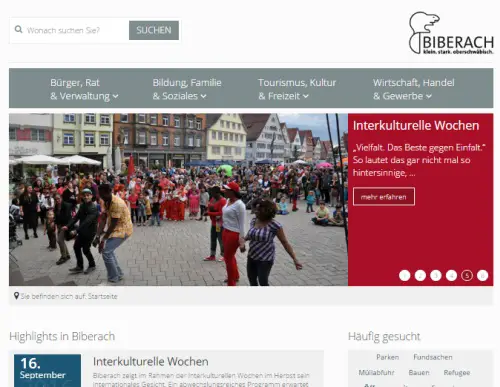Image resolution: width=500 pixels, height=387 pixels.
Task: Switch to slide 6 of carousel
Action: [482, 275]
